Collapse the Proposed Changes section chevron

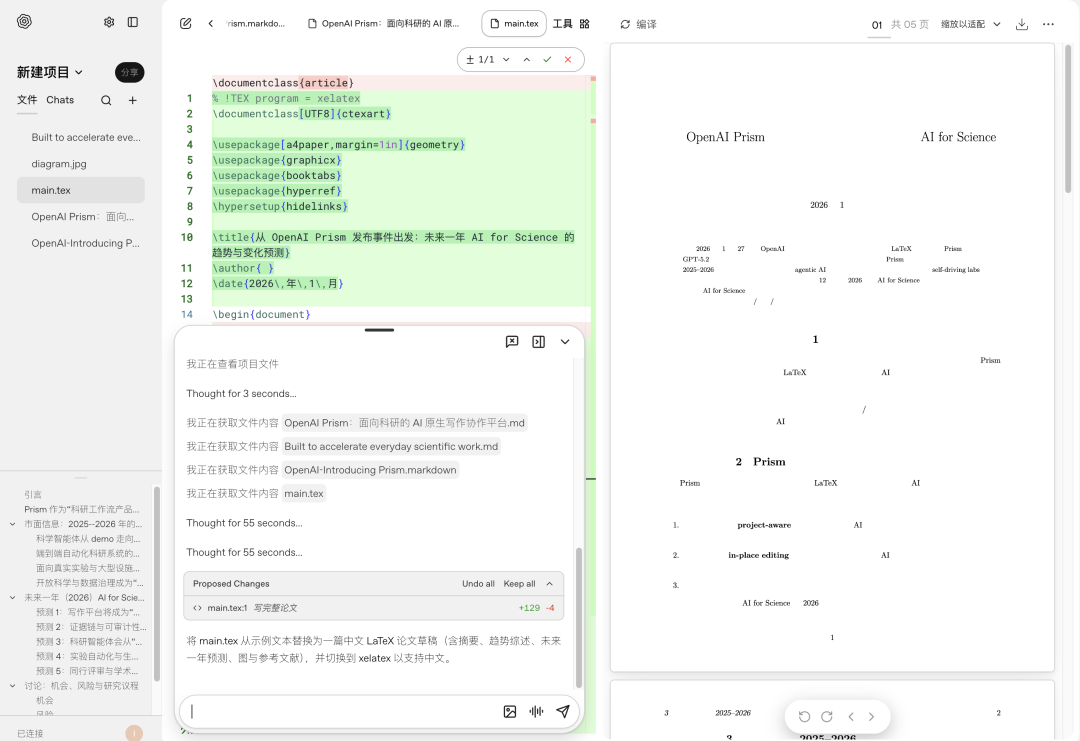coord(550,584)
